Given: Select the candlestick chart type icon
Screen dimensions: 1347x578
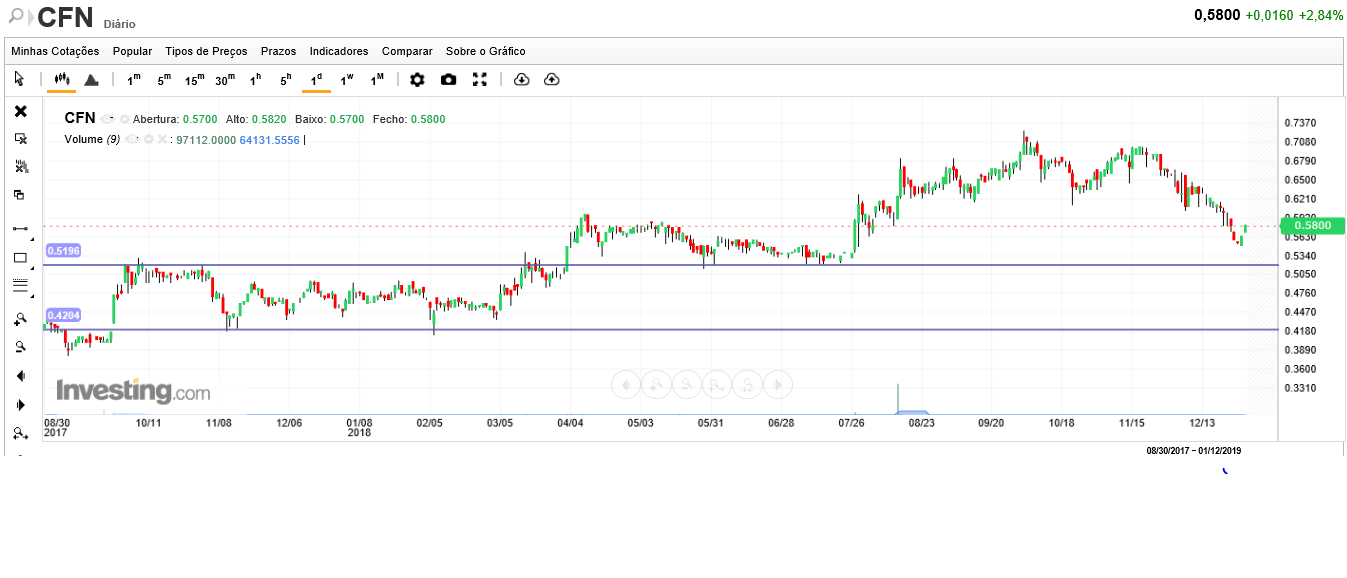Looking at the screenshot, I should pos(61,79).
